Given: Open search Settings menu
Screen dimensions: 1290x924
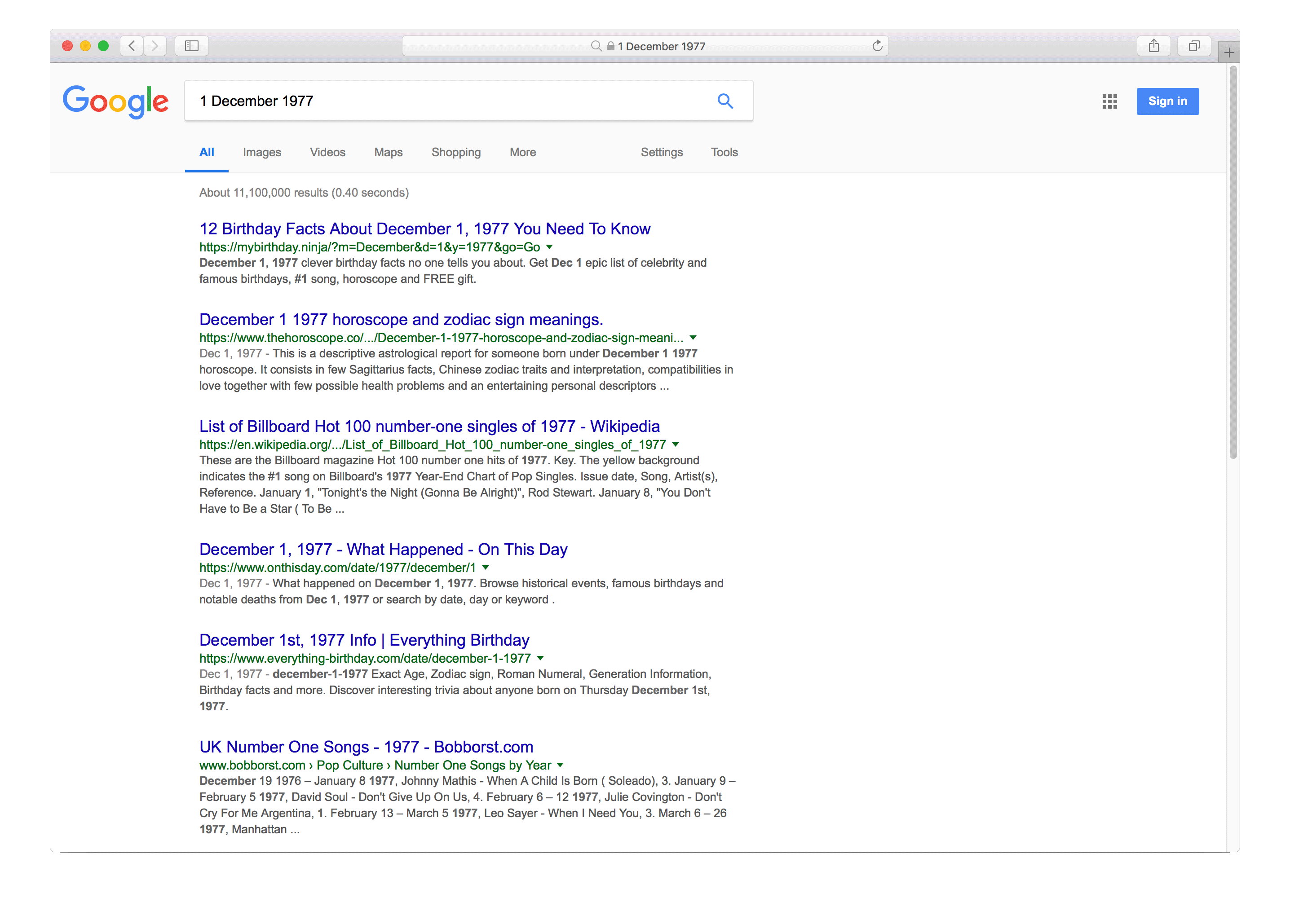Looking at the screenshot, I should pos(662,152).
